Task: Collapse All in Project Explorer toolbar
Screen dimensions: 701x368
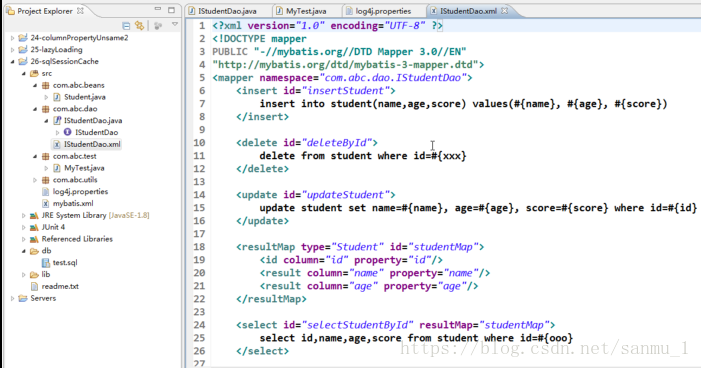Action: pos(126,25)
